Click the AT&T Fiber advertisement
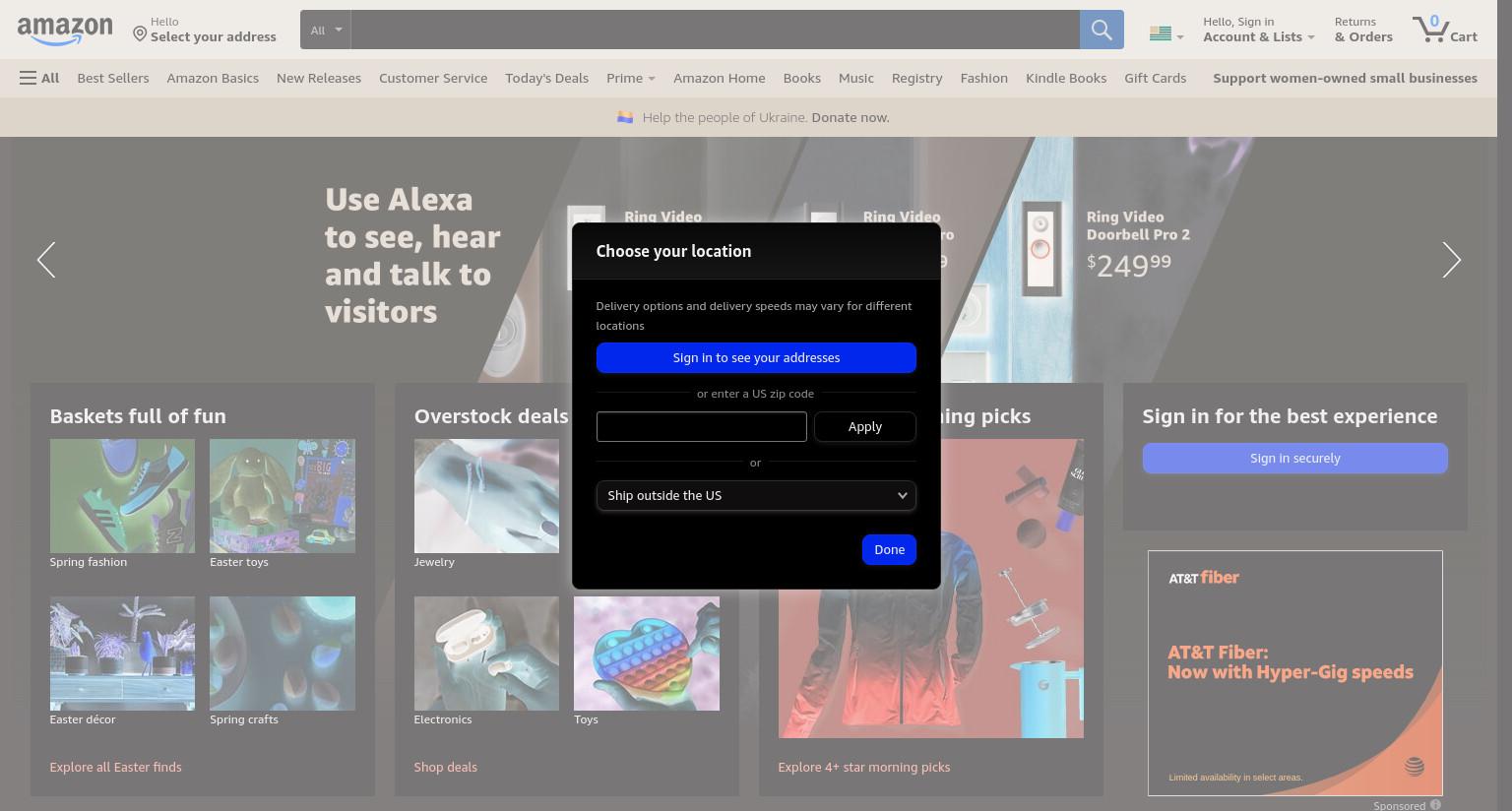 (1295, 673)
